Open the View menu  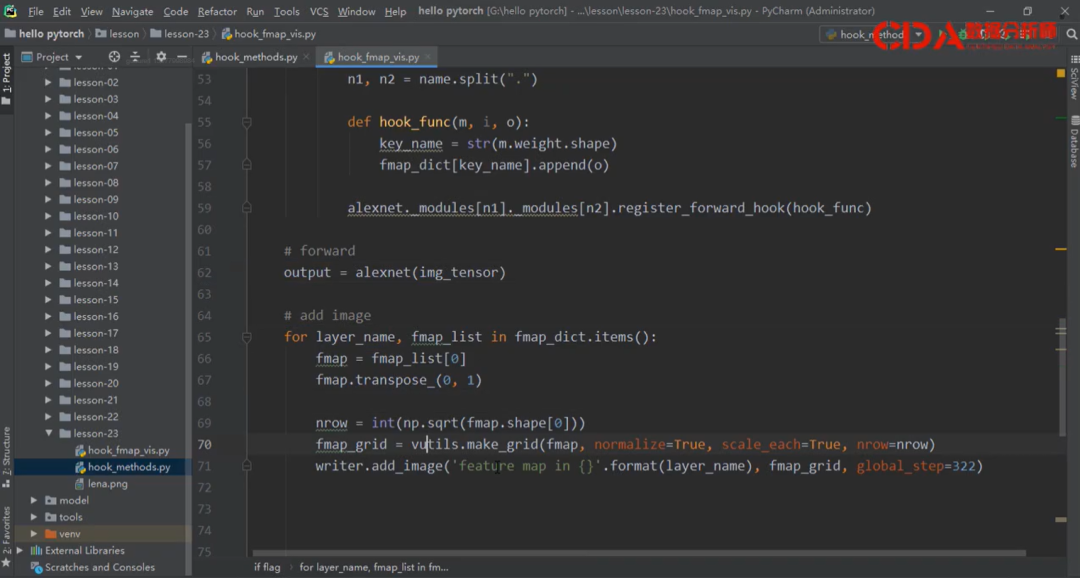91,12
